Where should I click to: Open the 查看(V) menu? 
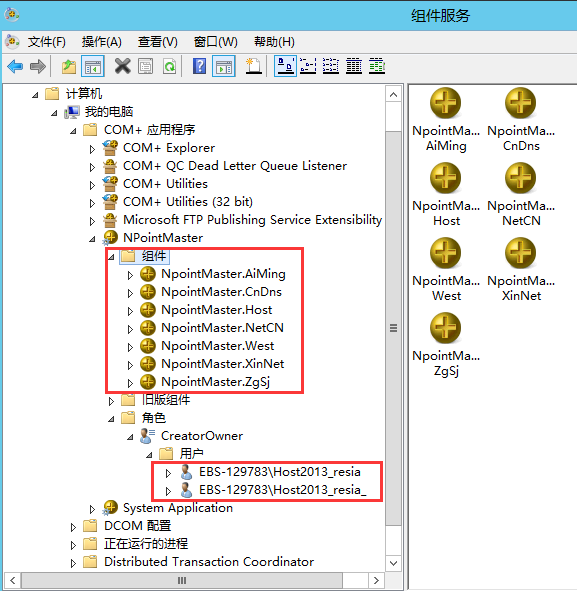(158, 42)
